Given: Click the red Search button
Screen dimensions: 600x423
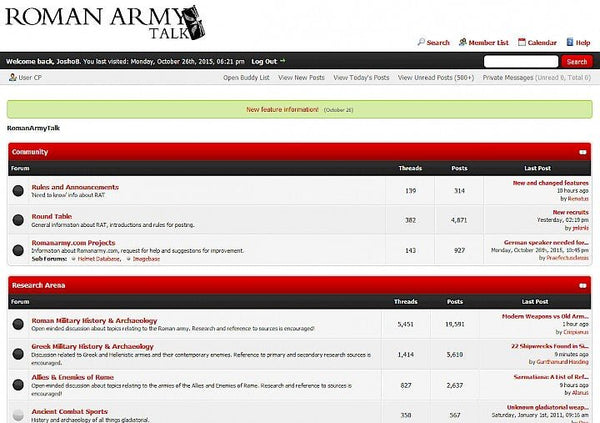Looking at the screenshot, I should (577, 61).
